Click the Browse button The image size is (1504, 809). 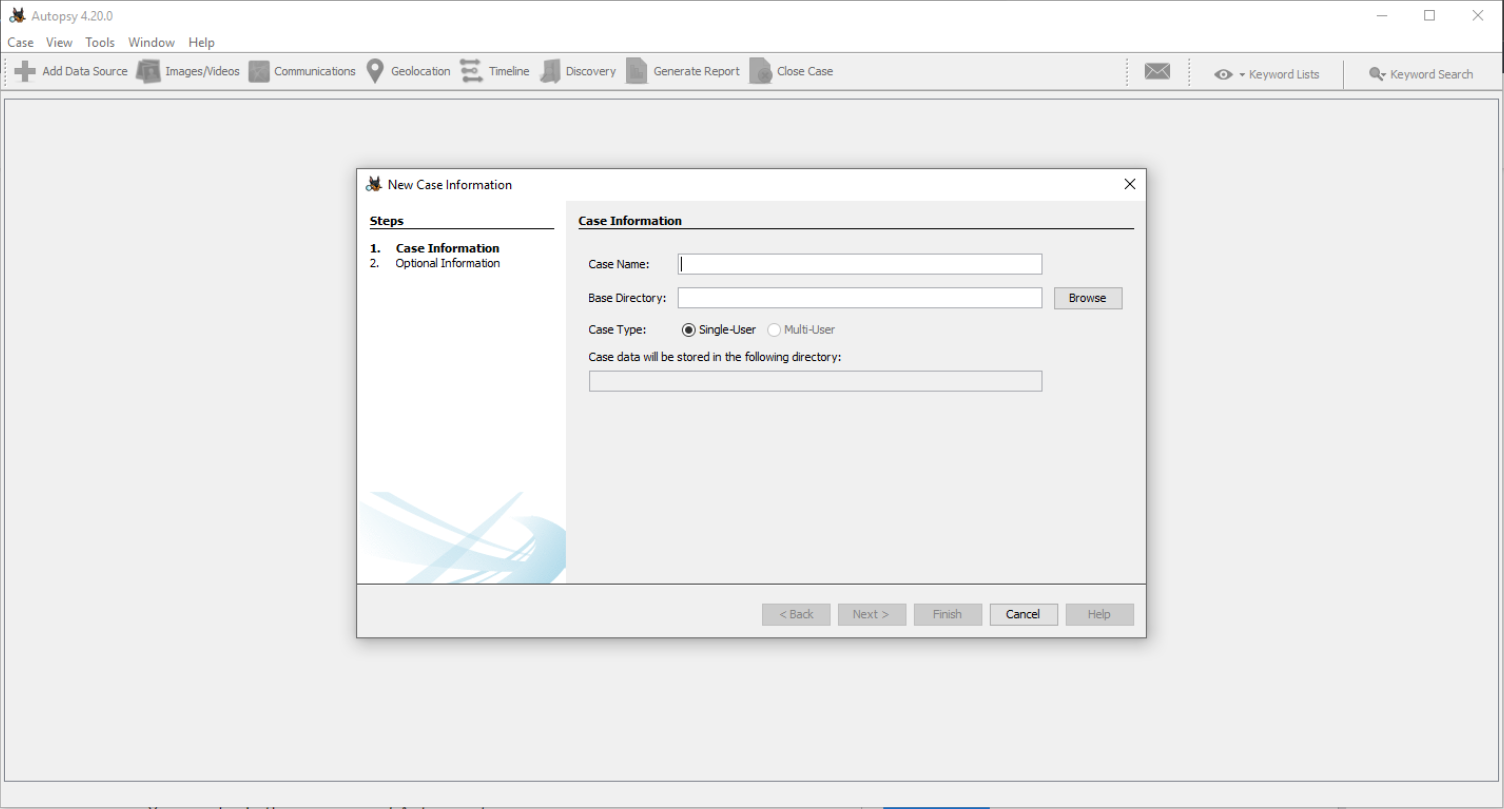[1088, 298]
